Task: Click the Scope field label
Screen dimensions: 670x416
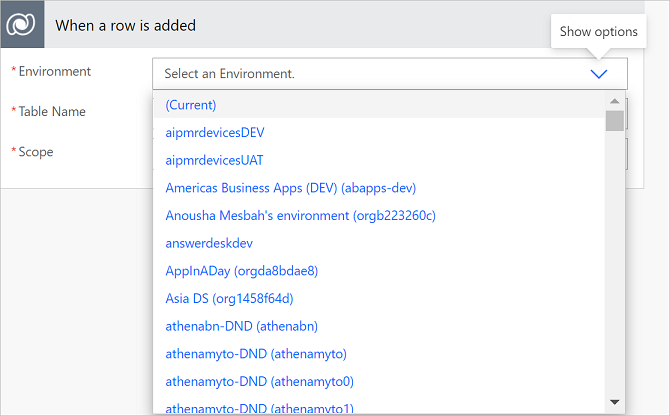Action: click(x=36, y=152)
